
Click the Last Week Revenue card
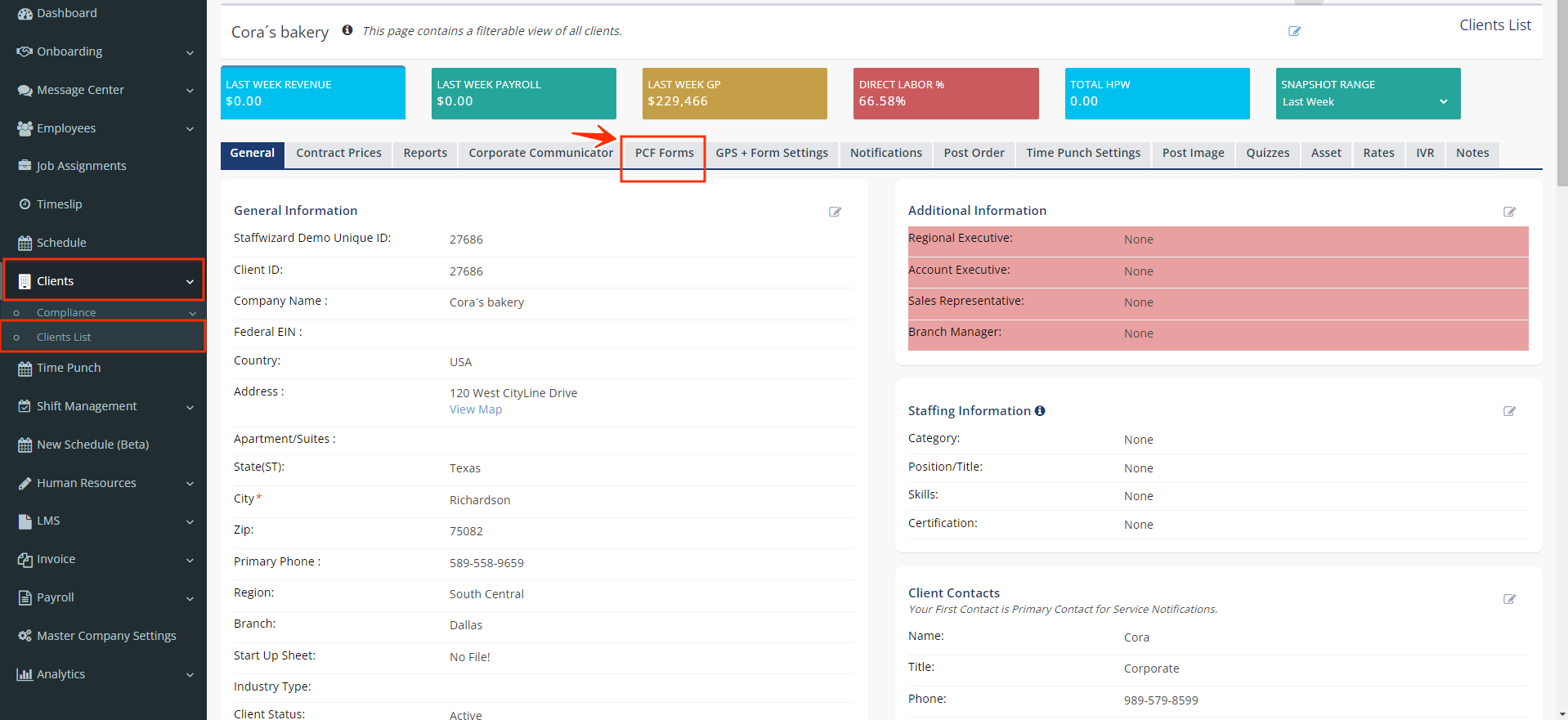coord(313,93)
